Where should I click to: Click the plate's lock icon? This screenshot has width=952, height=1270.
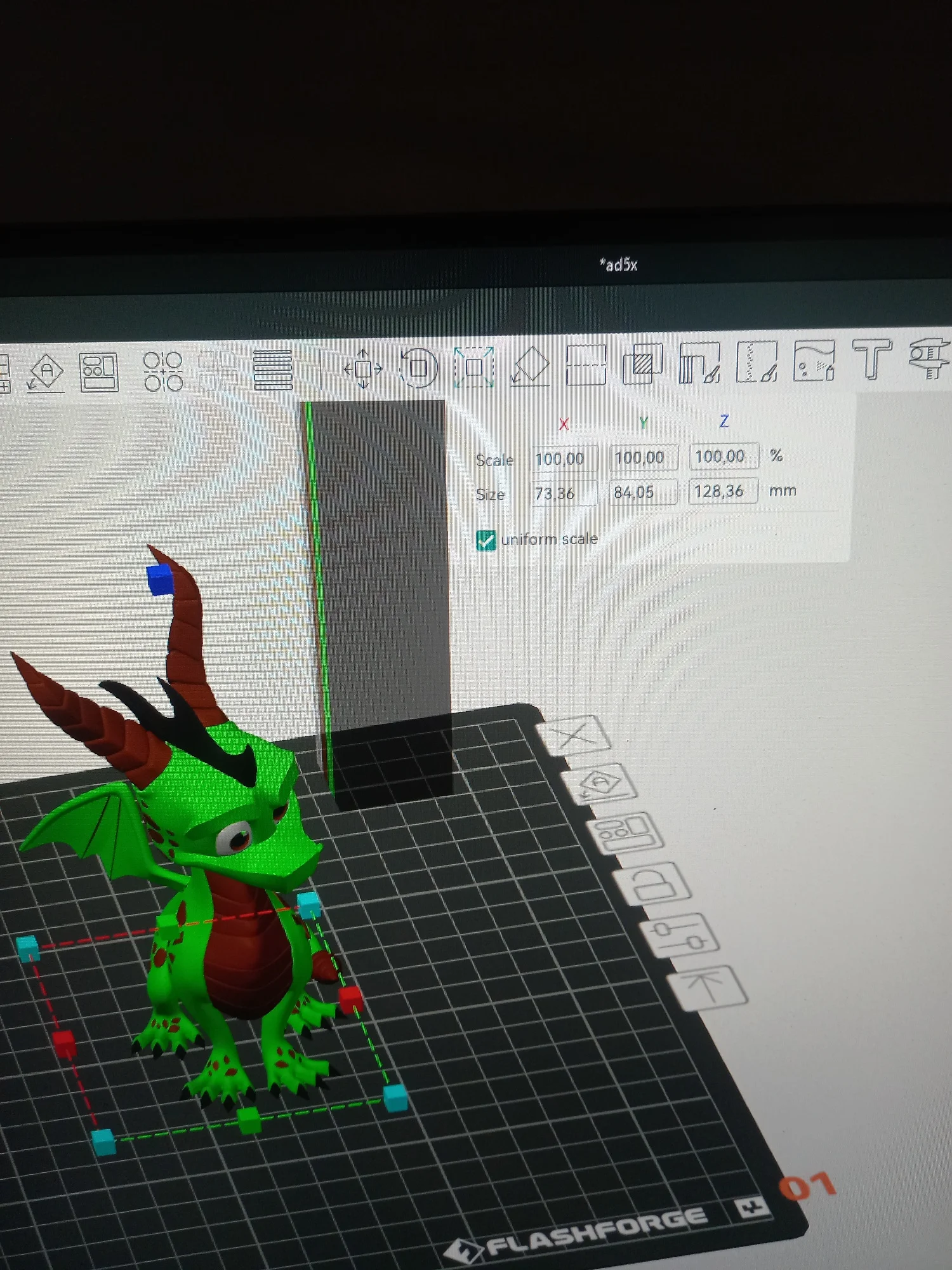[652, 883]
